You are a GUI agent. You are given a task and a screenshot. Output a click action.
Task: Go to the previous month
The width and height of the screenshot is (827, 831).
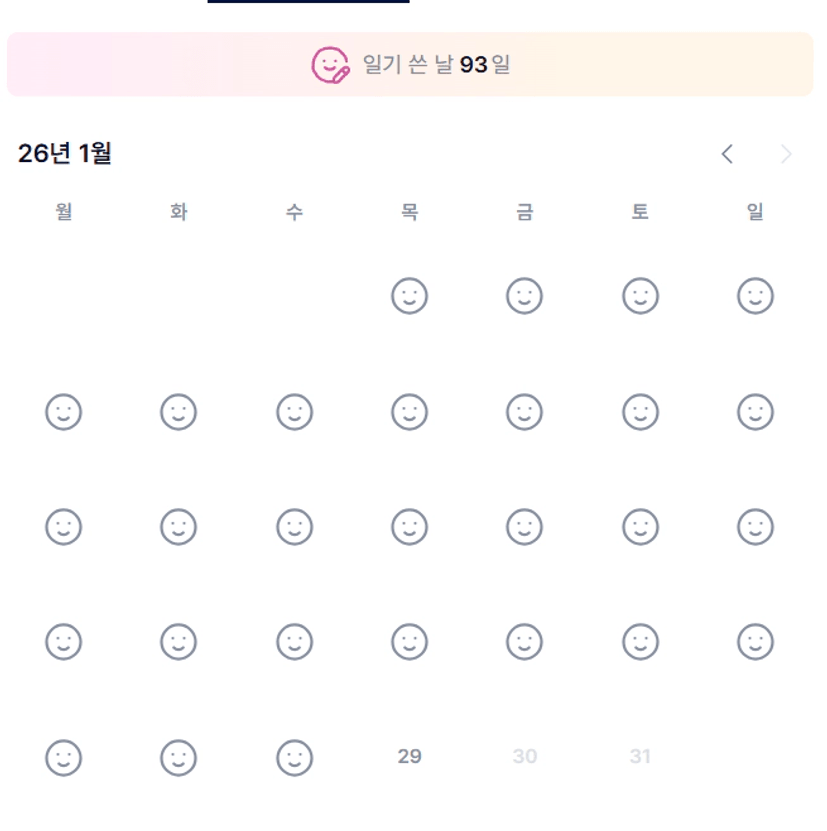[x=727, y=154]
